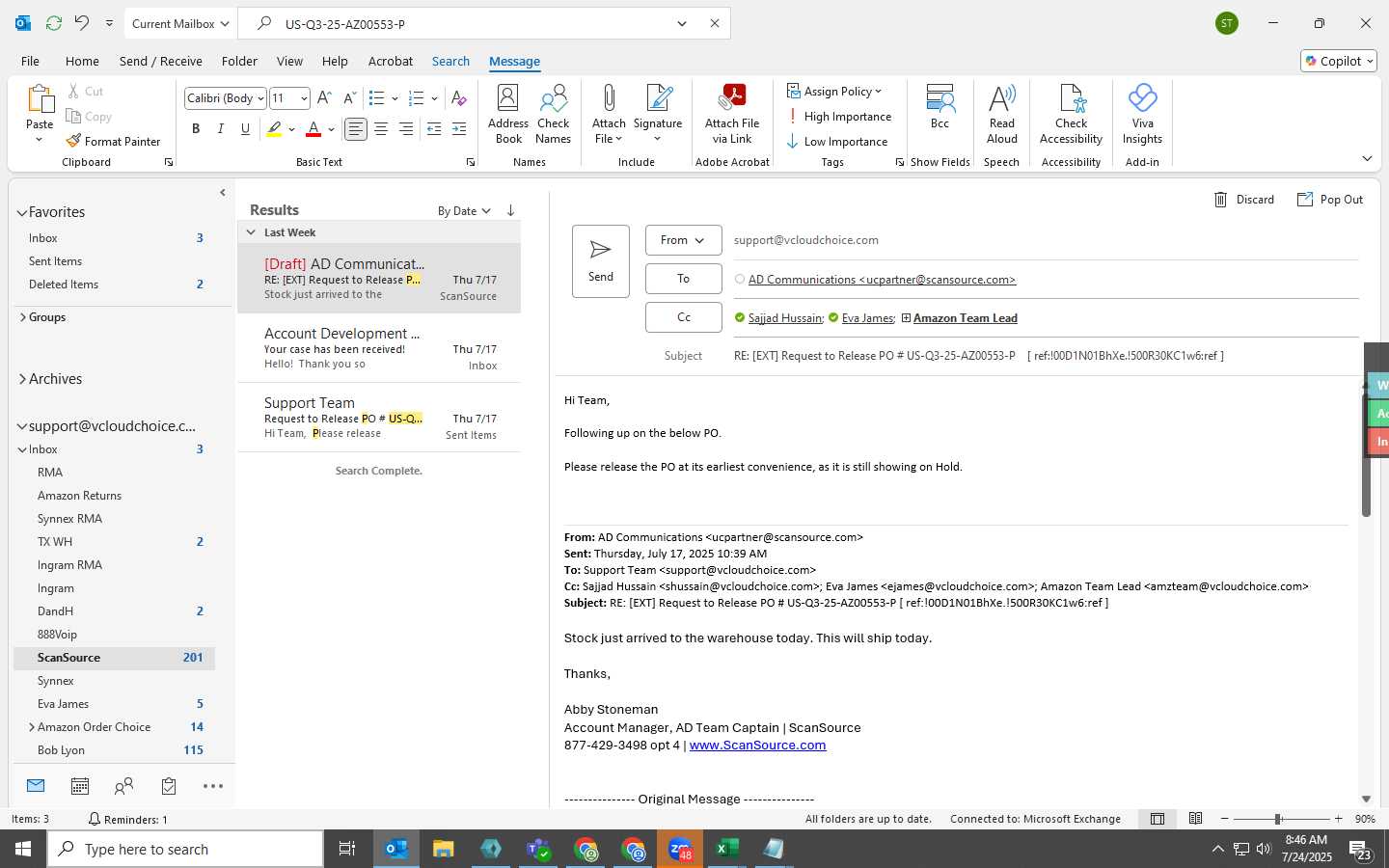This screenshot has height=868, width=1389.
Task: Toggle italic formatting
Action: [220, 129]
